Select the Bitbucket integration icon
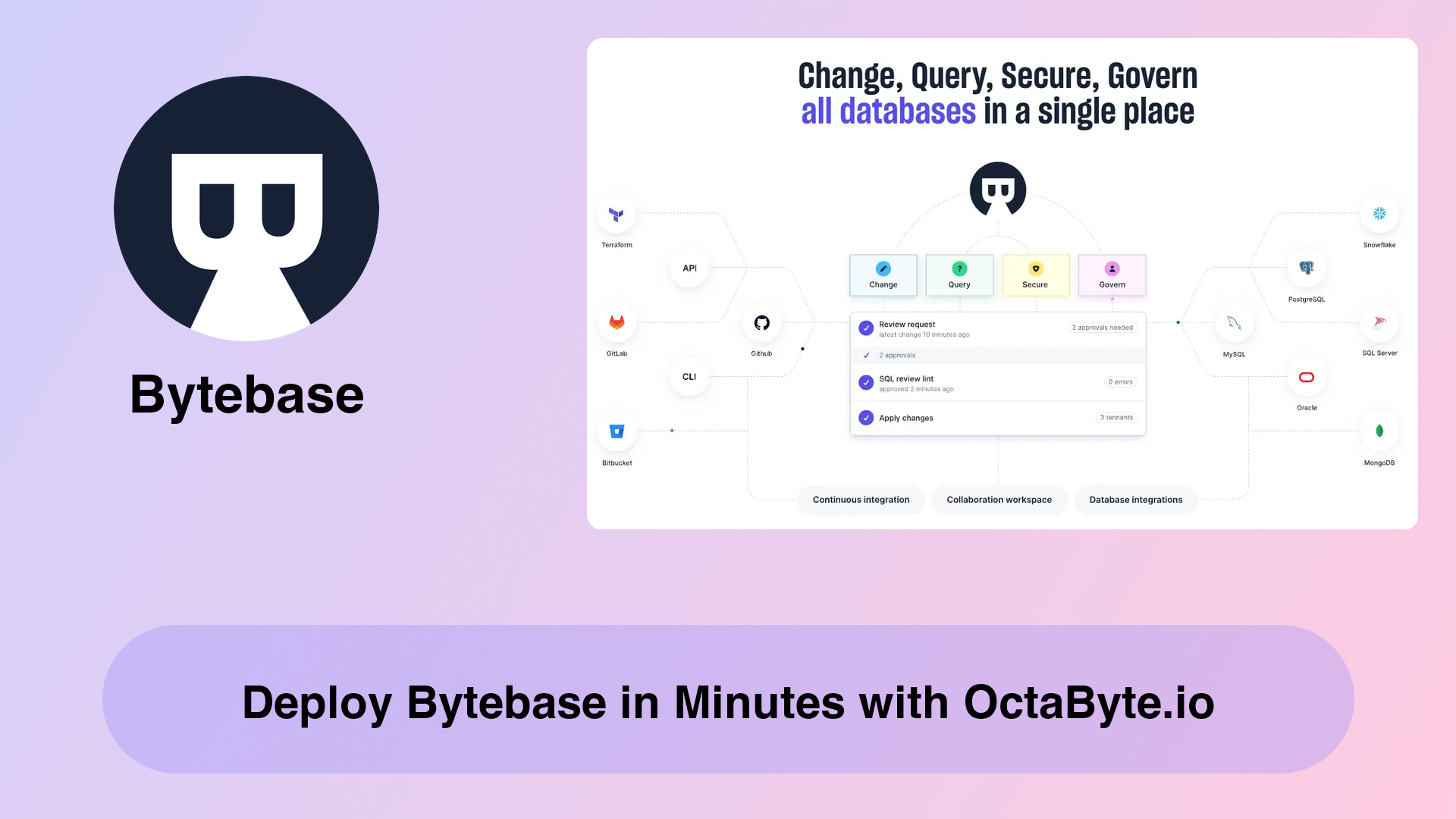The width and height of the screenshot is (1456, 819). pyautogui.click(x=616, y=431)
